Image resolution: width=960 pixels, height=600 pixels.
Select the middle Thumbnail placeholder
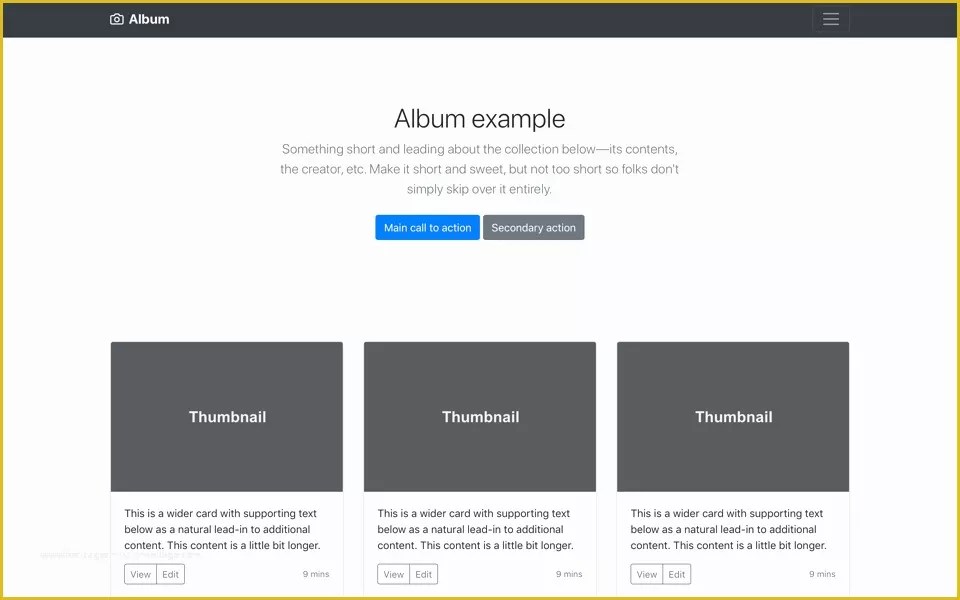click(480, 416)
